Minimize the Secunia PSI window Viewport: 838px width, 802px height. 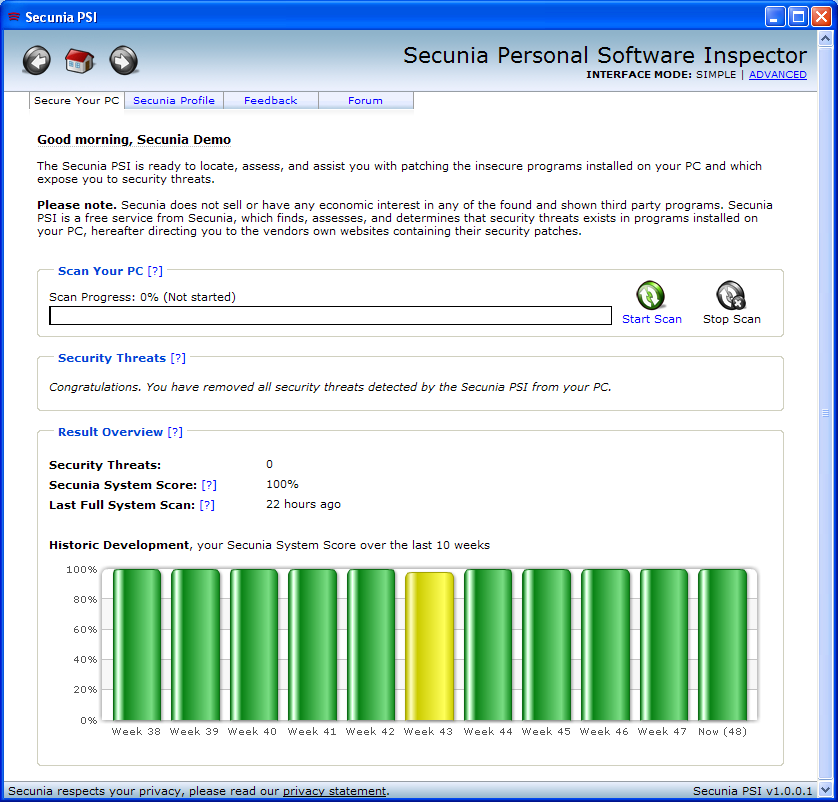point(774,17)
